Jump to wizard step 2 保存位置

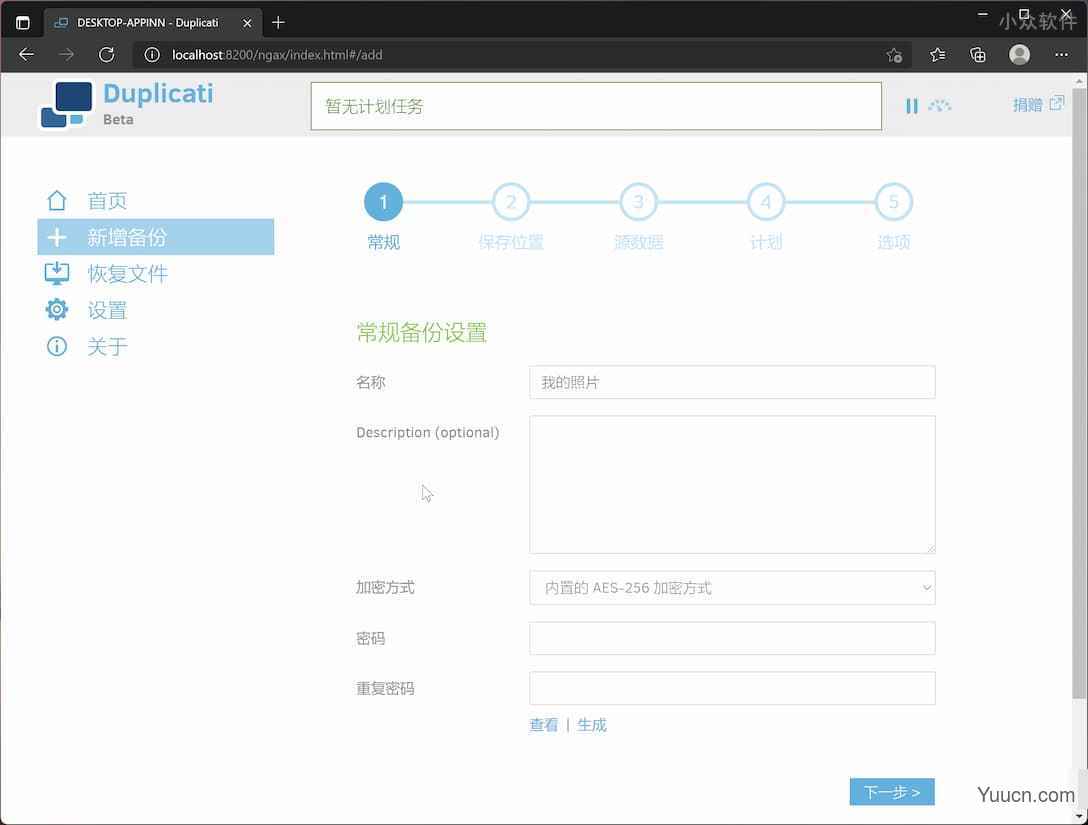click(x=511, y=202)
